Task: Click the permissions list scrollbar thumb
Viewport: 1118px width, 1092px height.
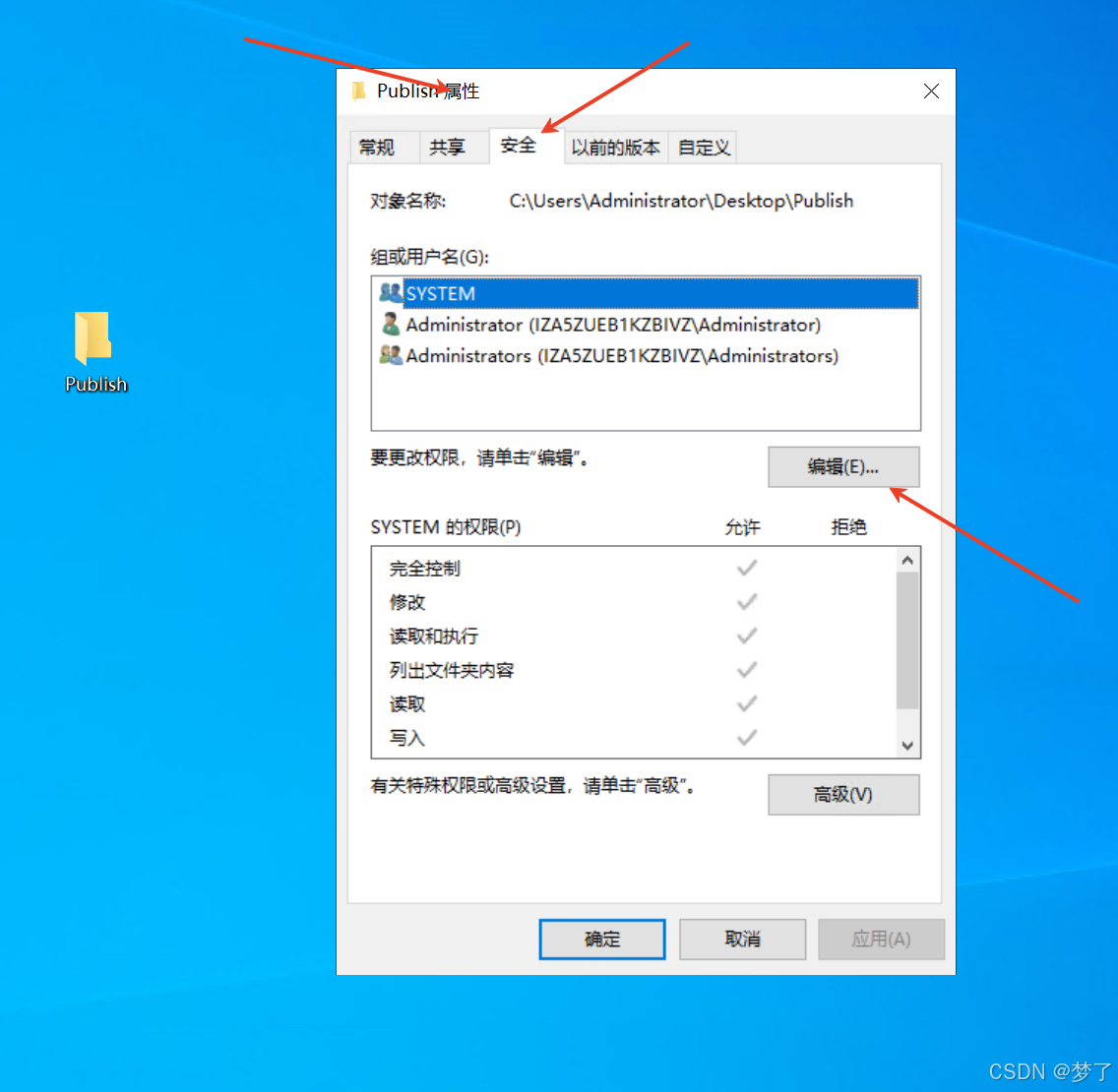Action: [907, 640]
